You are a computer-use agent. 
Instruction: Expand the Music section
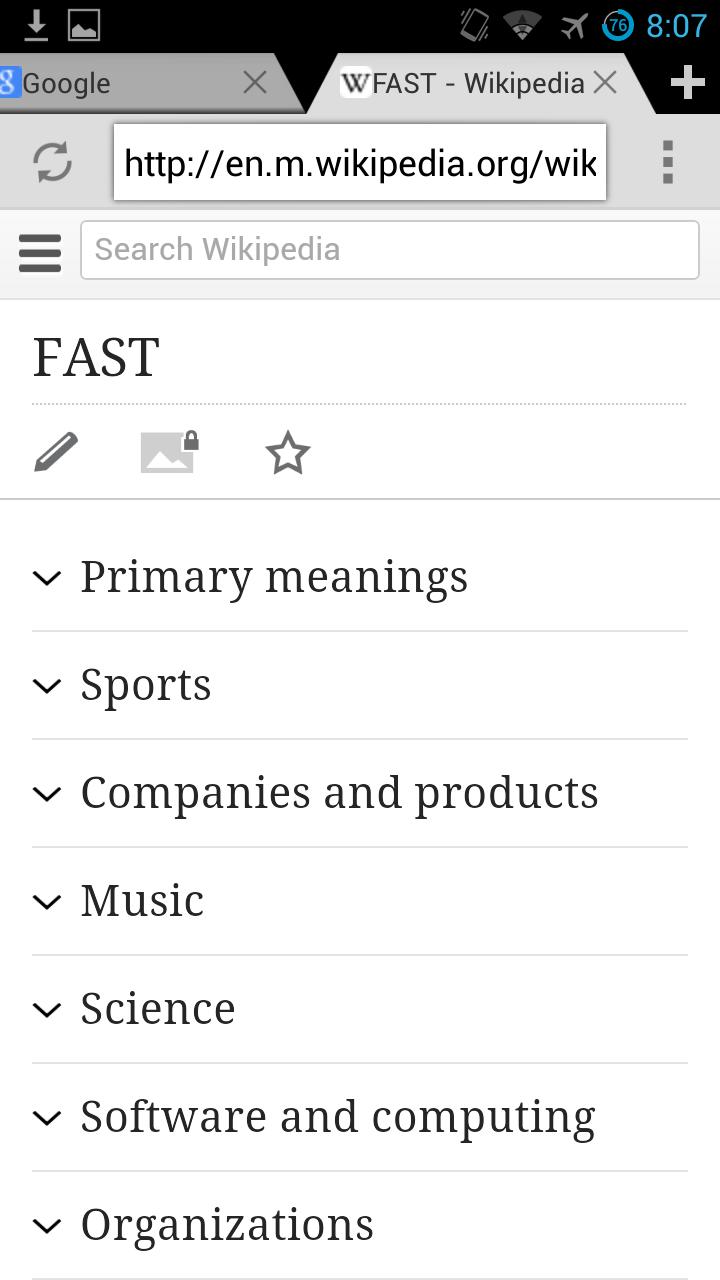[x=142, y=901]
